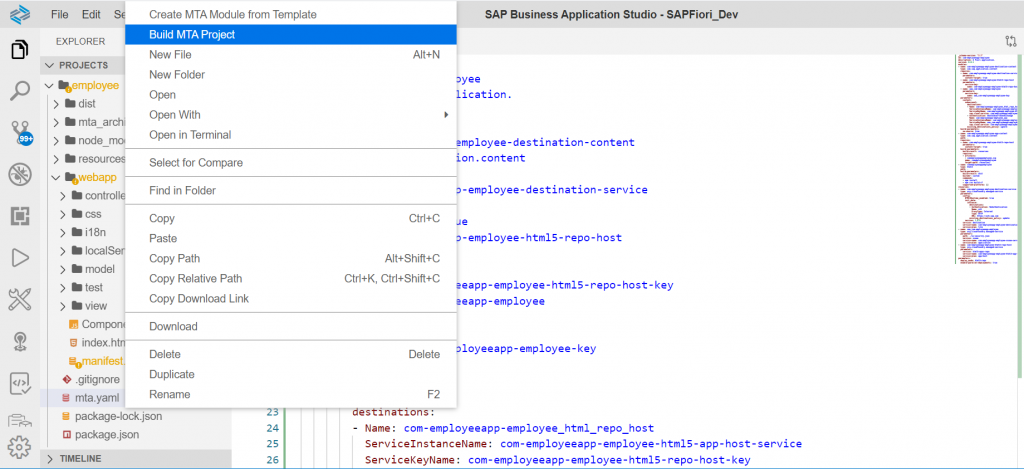
Task: Choose Build MTA Project from context menu
Action: coord(291,35)
